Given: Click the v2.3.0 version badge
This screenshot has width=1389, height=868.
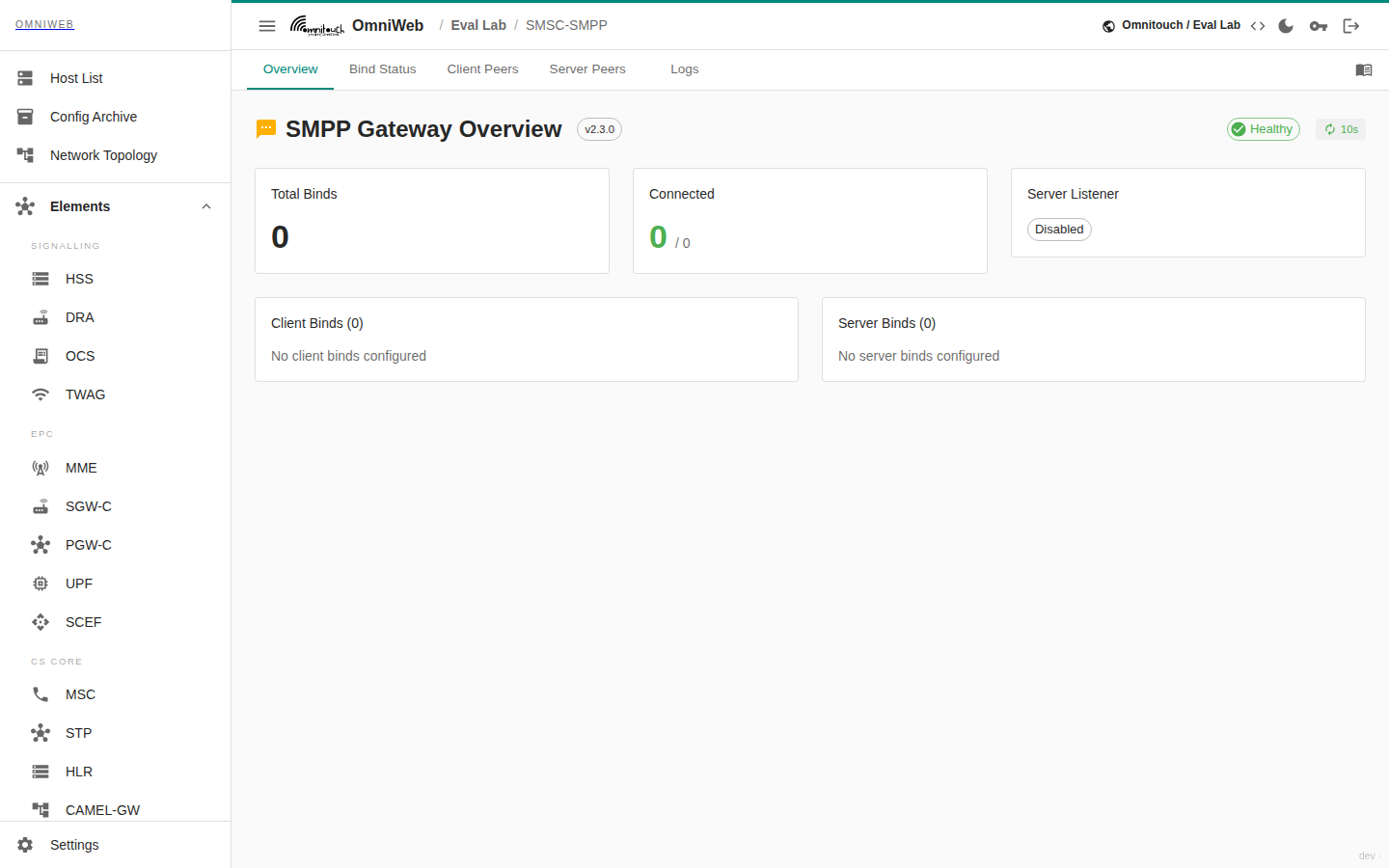Looking at the screenshot, I should [x=599, y=129].
